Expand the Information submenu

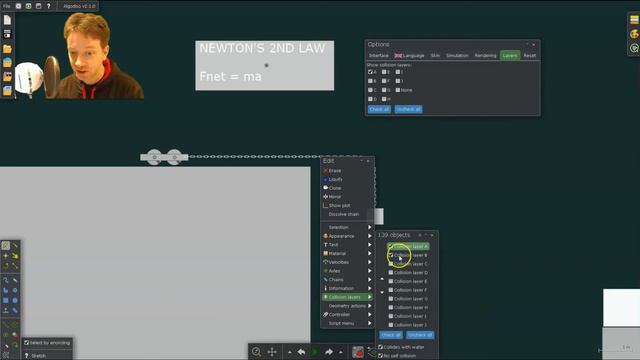347,288
